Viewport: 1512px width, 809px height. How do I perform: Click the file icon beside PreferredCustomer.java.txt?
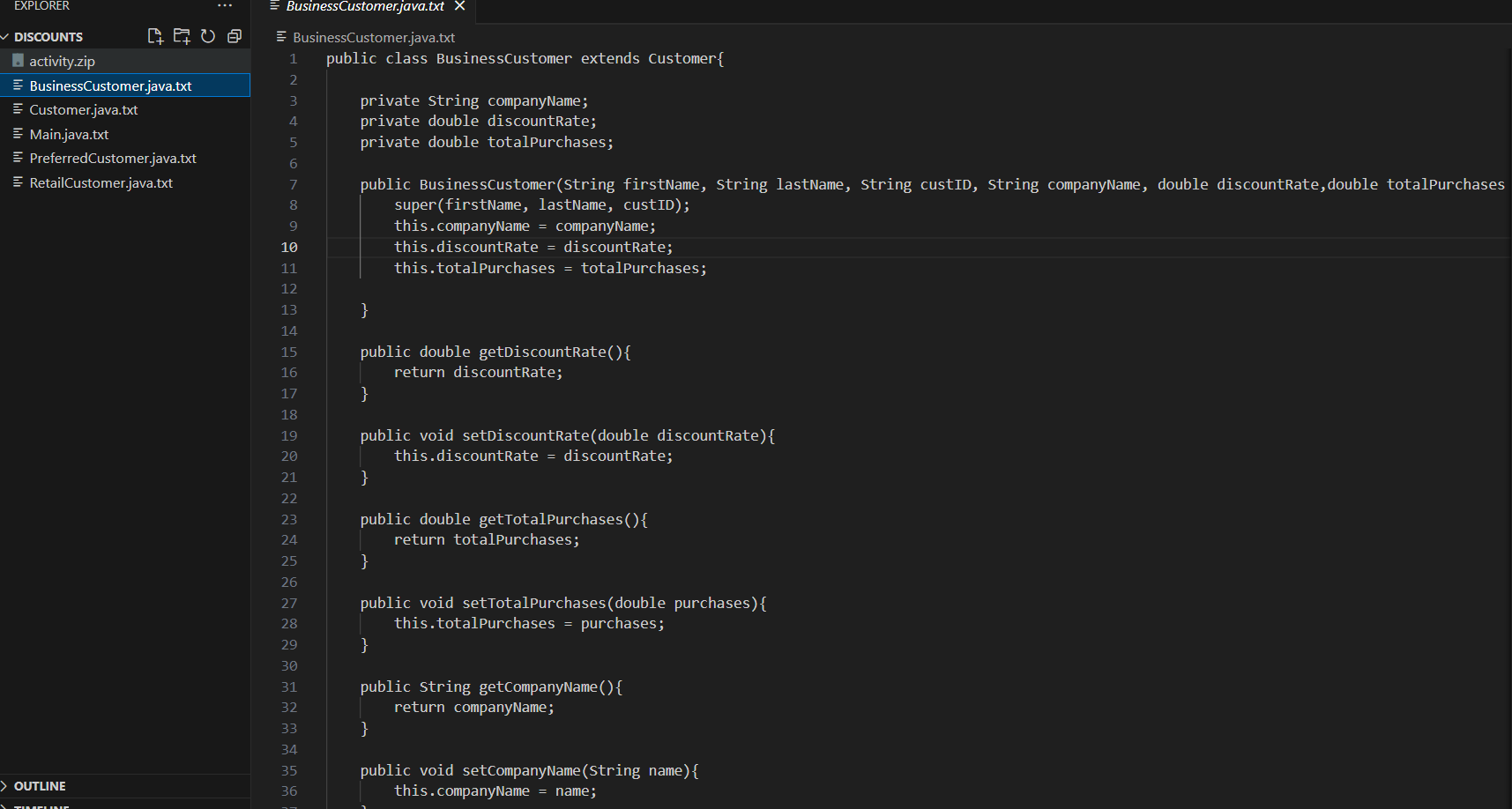pyautogui.click(x=18, y=158)
